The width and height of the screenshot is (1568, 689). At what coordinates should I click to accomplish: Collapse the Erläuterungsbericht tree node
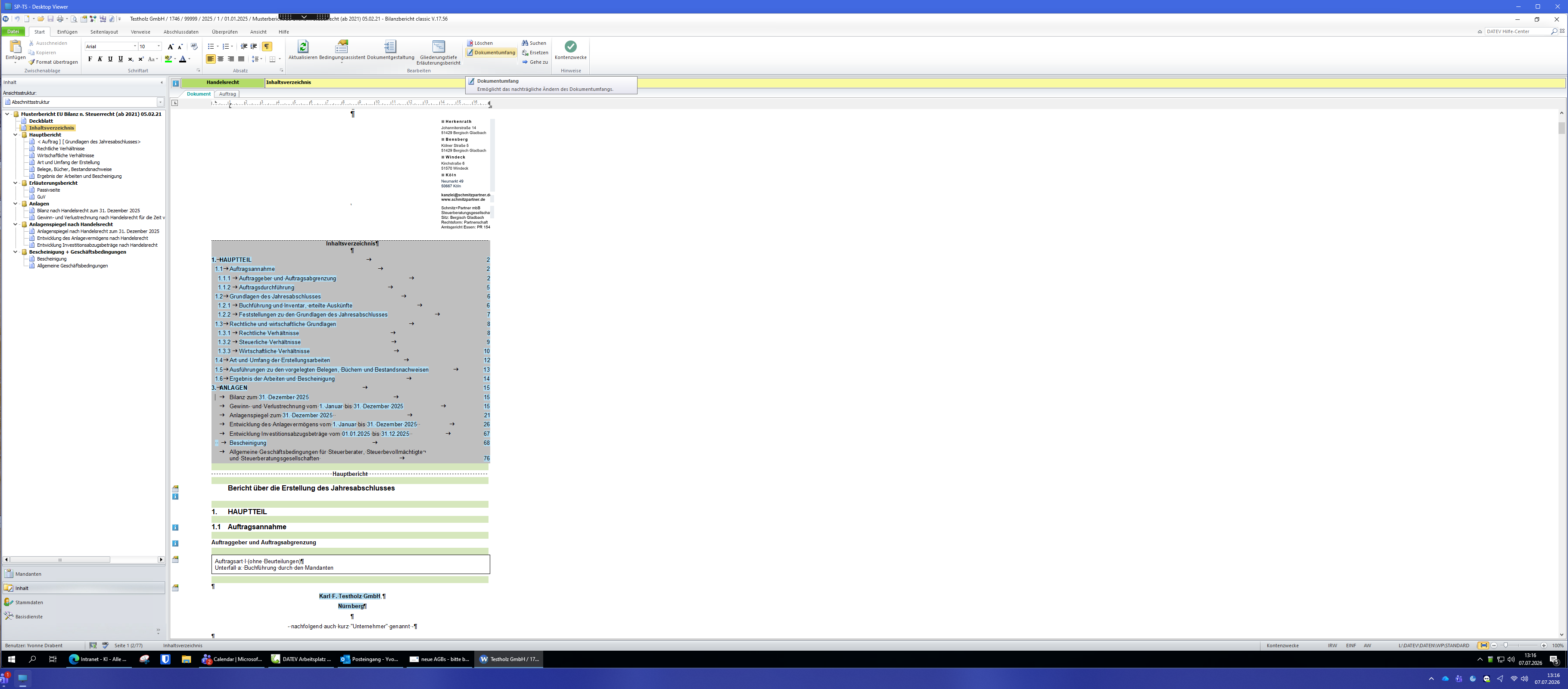[15, 183]
